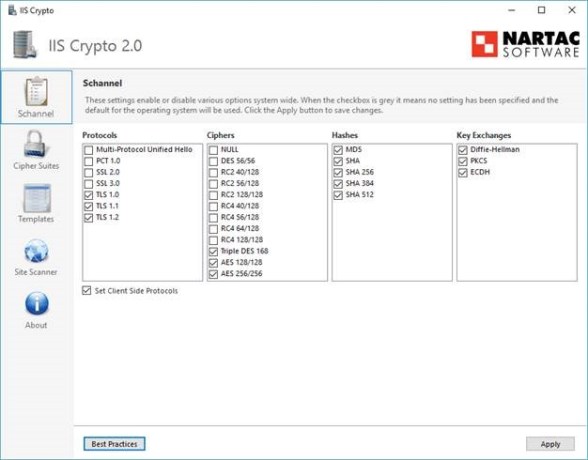588x460 pixels.
Task: Toggle the AES 256/256 cipher
Action: 213,274
